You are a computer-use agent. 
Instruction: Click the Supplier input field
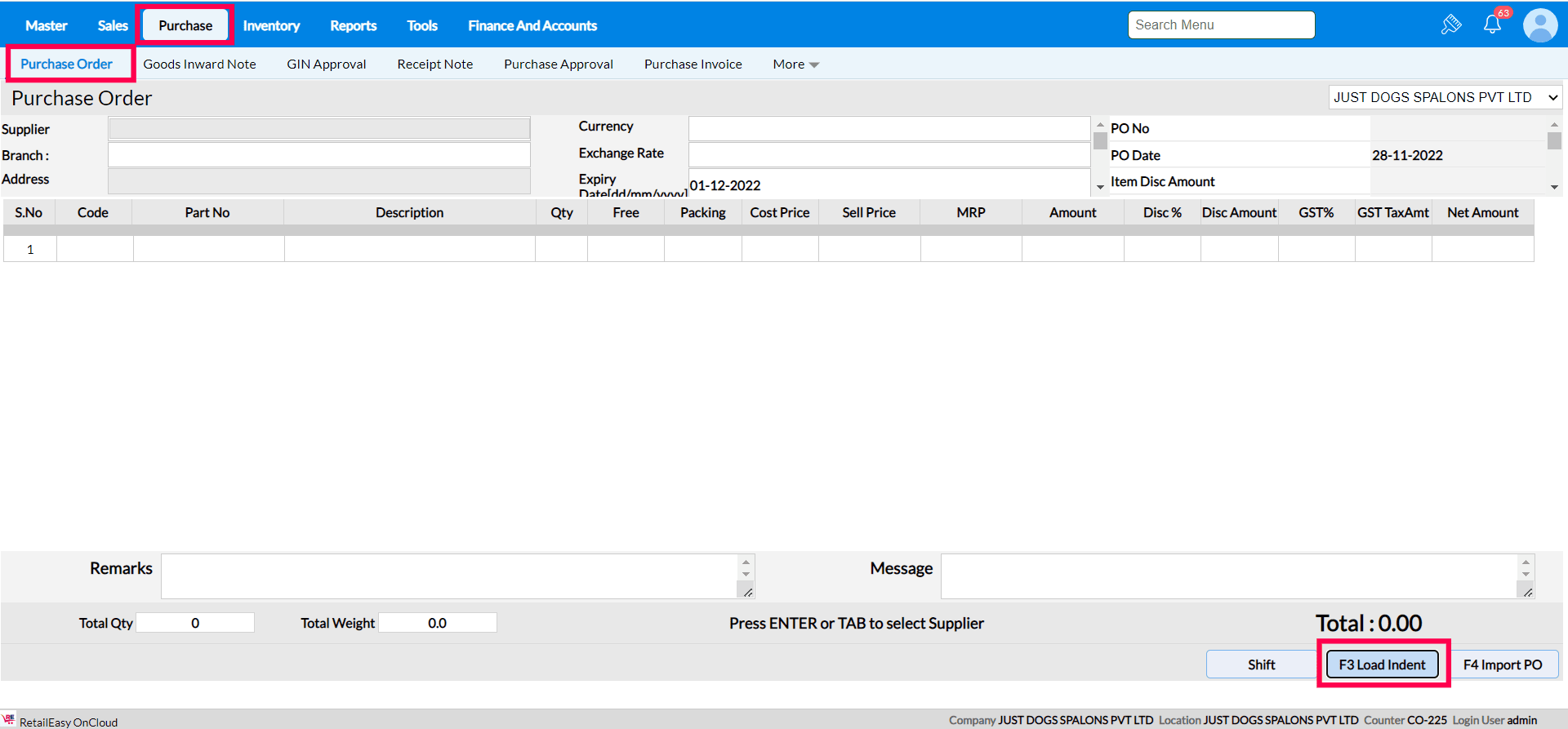point(319,128)
